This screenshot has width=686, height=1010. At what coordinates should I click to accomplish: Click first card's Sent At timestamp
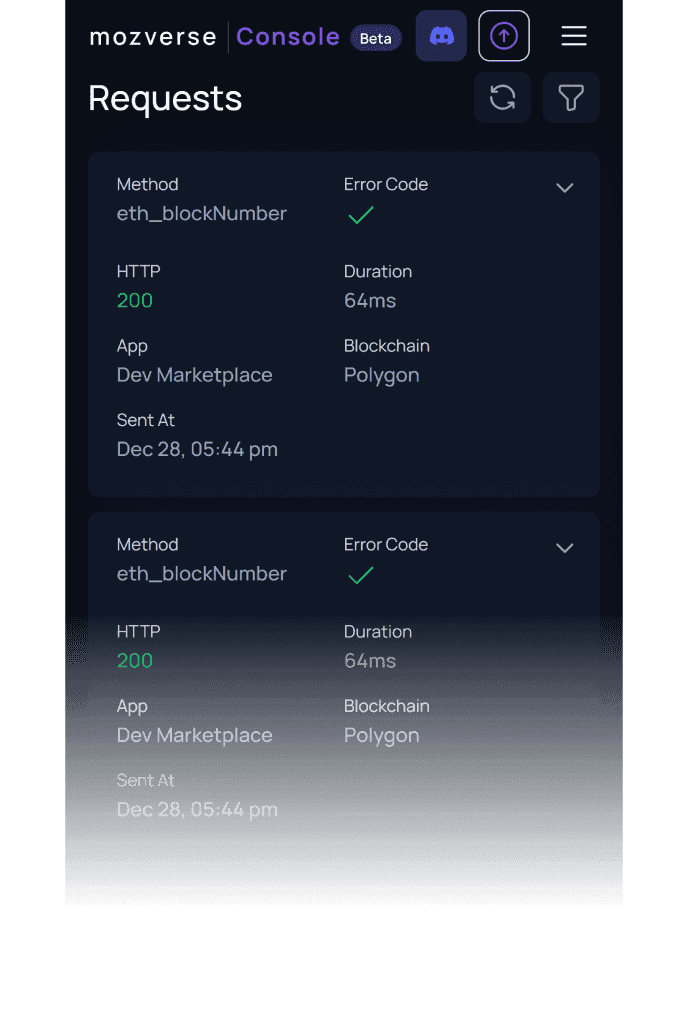[x=197, y=449]
